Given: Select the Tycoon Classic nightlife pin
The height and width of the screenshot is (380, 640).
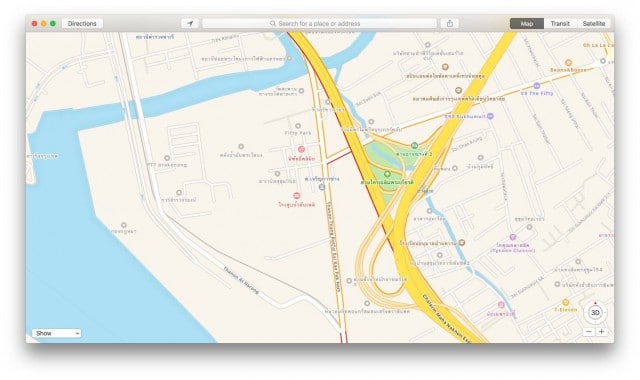Looking at the screenshot, I should pos(513,237).
